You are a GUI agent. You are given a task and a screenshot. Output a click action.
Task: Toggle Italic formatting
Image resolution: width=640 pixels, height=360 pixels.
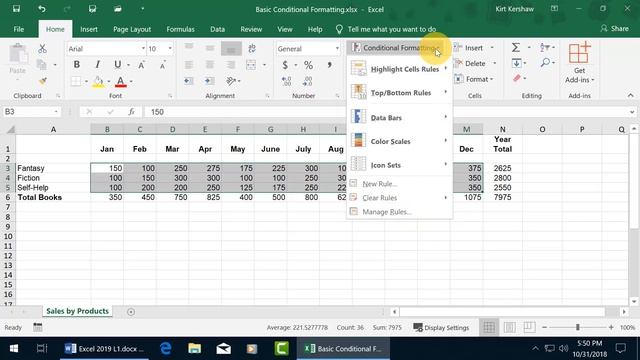click(x=97, y=64)
